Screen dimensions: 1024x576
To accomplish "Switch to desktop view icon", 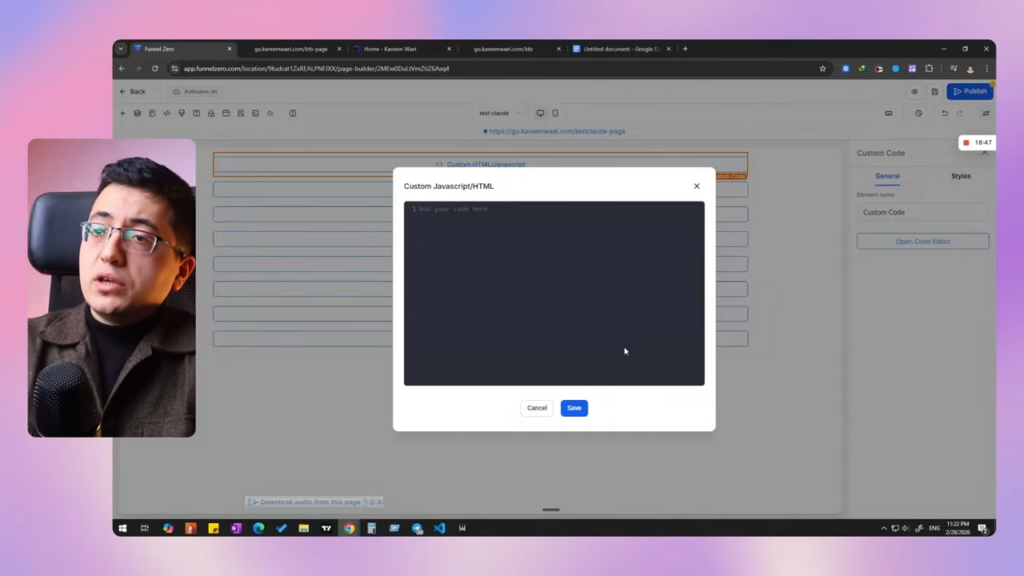I will pyautogui.click(x=541, y=113).
